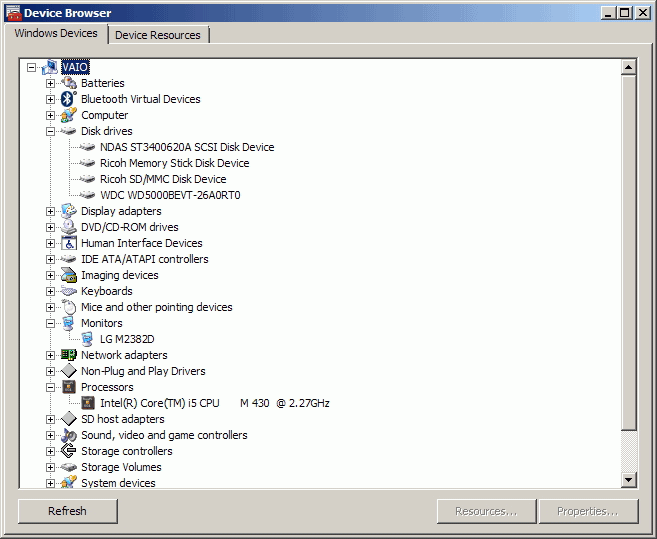
Task: Click the Ricoh Memory Stick disk icon
Action: pos(88,163)
